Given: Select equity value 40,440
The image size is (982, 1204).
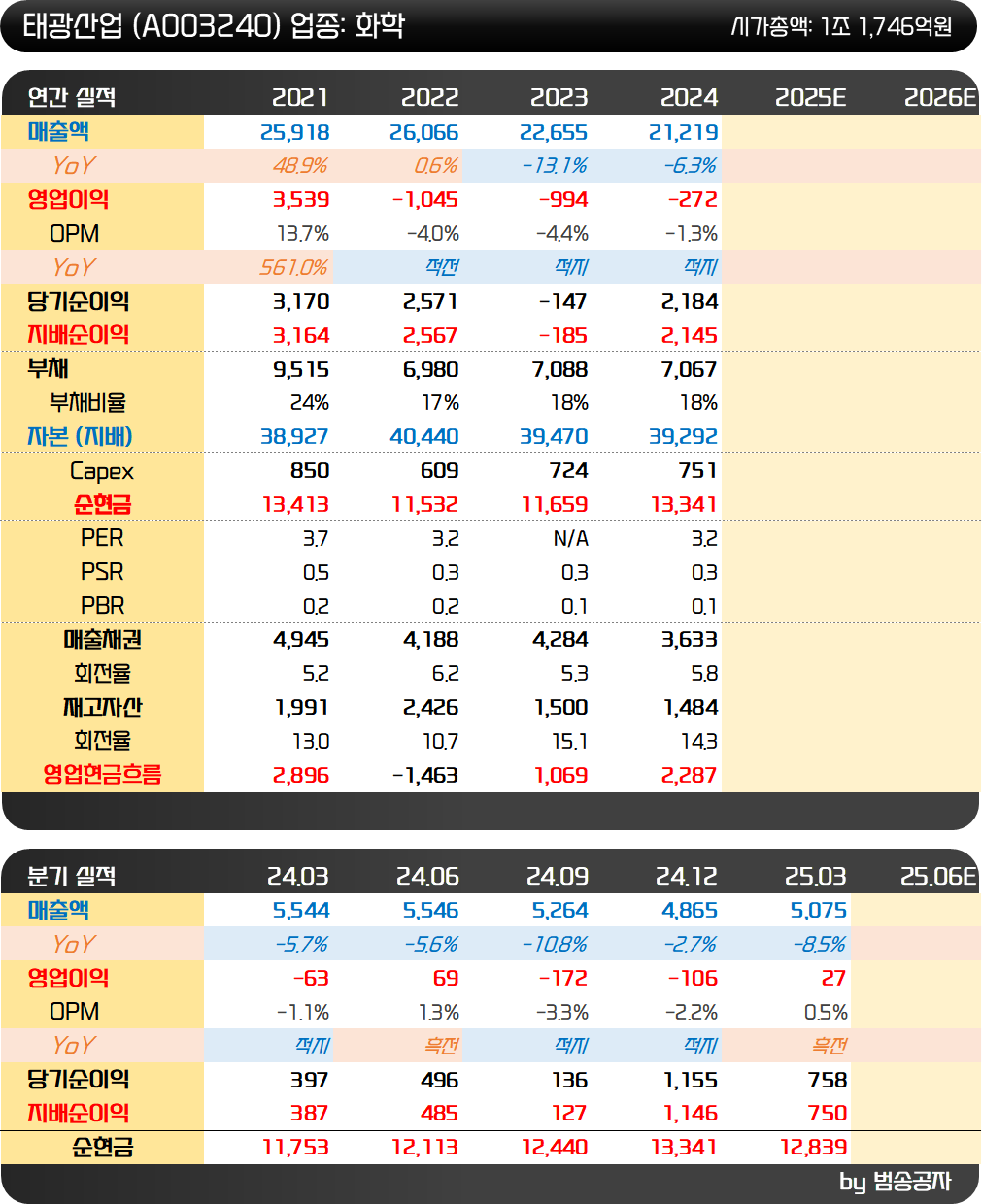Looking at the screenshot, I should click(424, 437).
